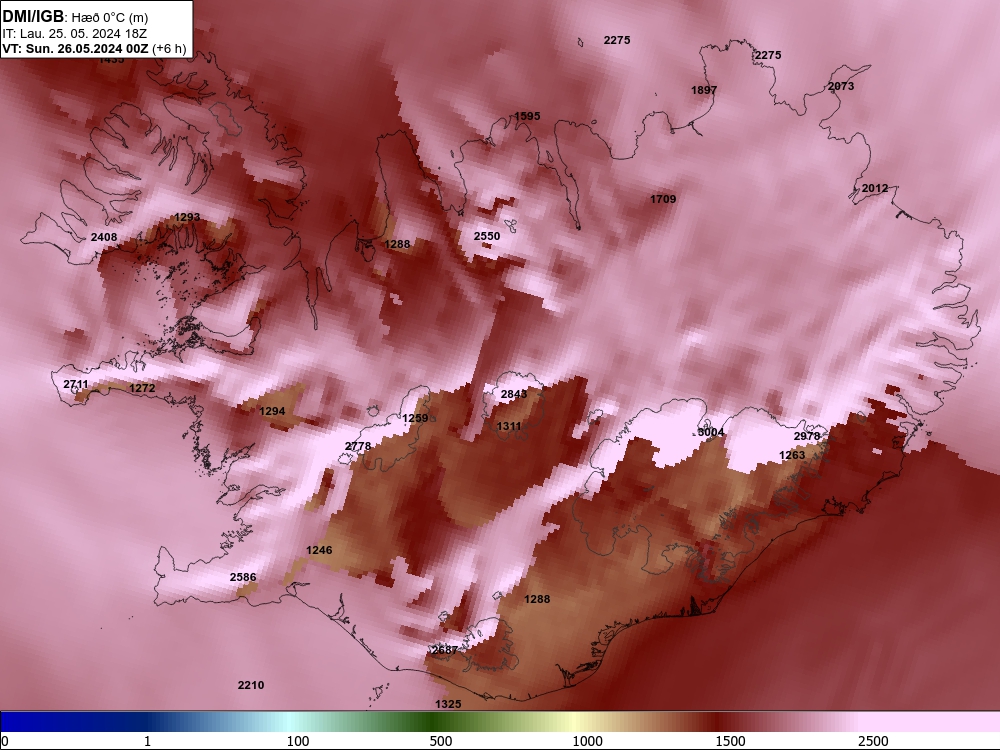1000x750 pixels.
Task: Select the 2711 height value
Action: (x=76, y=384)
